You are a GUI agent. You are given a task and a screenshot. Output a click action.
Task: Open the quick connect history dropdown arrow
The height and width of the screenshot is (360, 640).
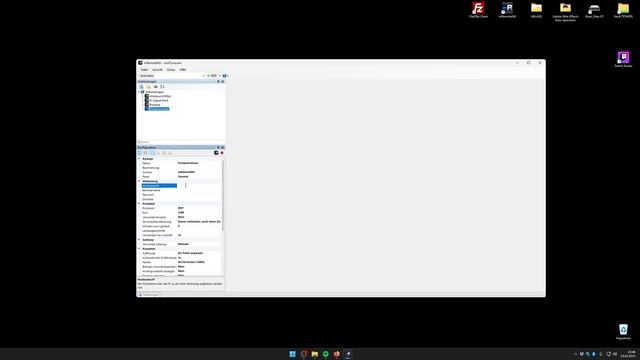coord(204,76)
